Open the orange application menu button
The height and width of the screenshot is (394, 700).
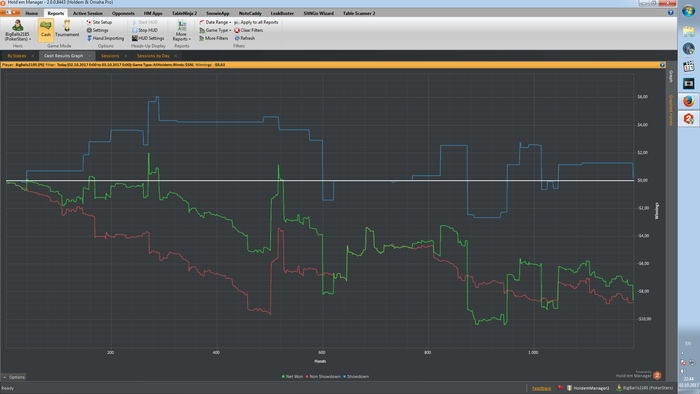10,12
